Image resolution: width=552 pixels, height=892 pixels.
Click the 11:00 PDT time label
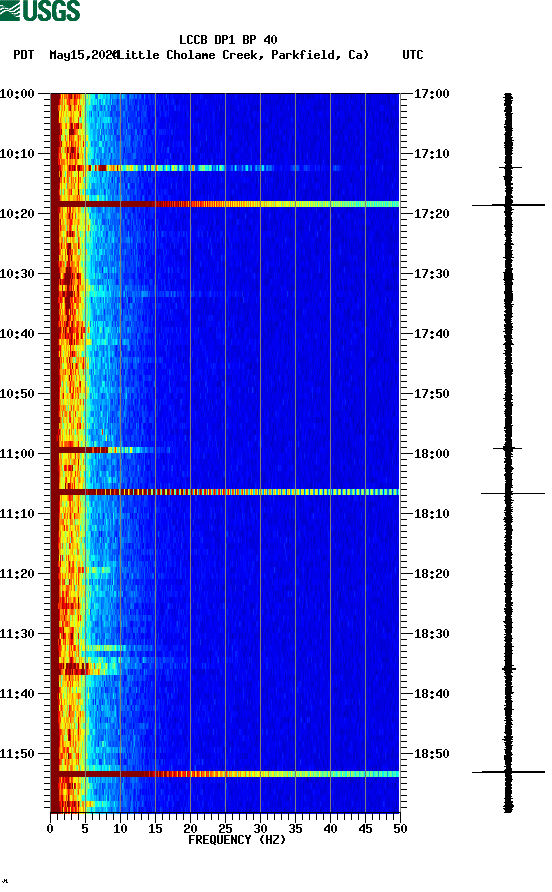click(17, 454)
